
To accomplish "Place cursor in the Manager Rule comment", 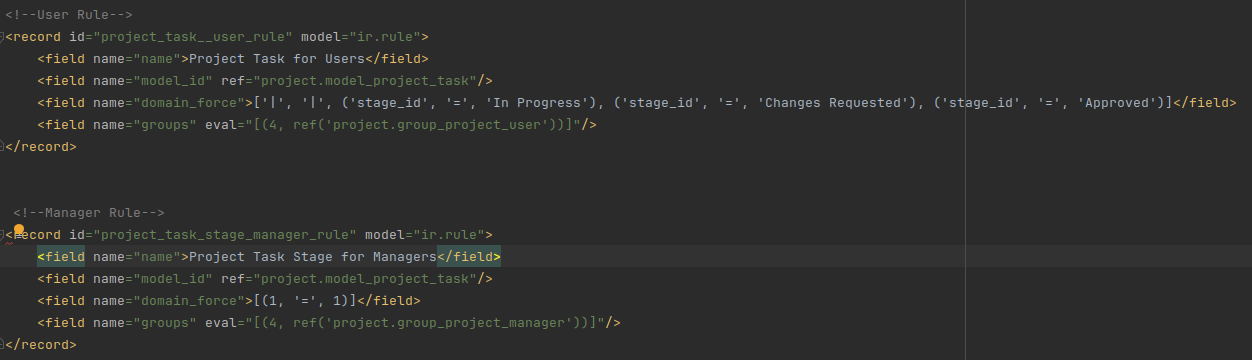I will click(89, 213).
